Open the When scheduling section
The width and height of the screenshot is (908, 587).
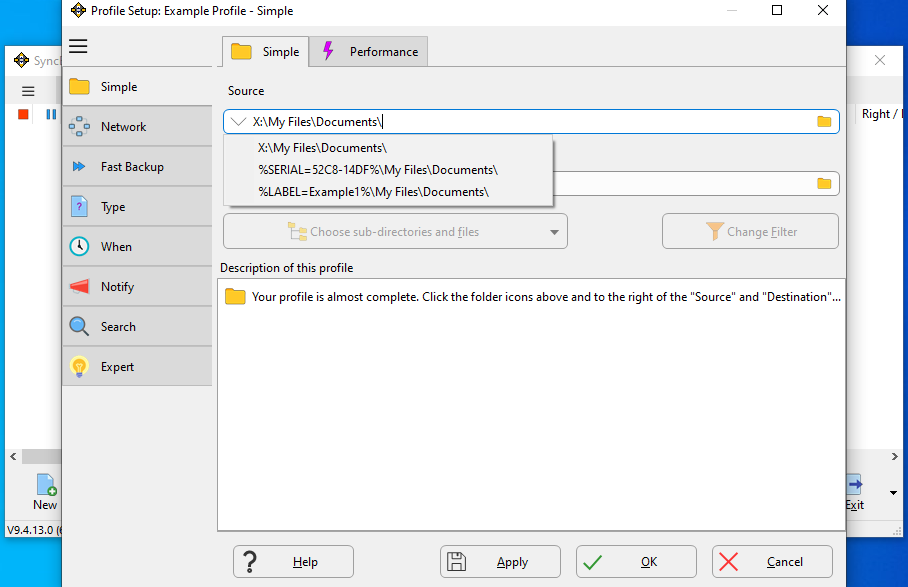[x=137, y=247]
